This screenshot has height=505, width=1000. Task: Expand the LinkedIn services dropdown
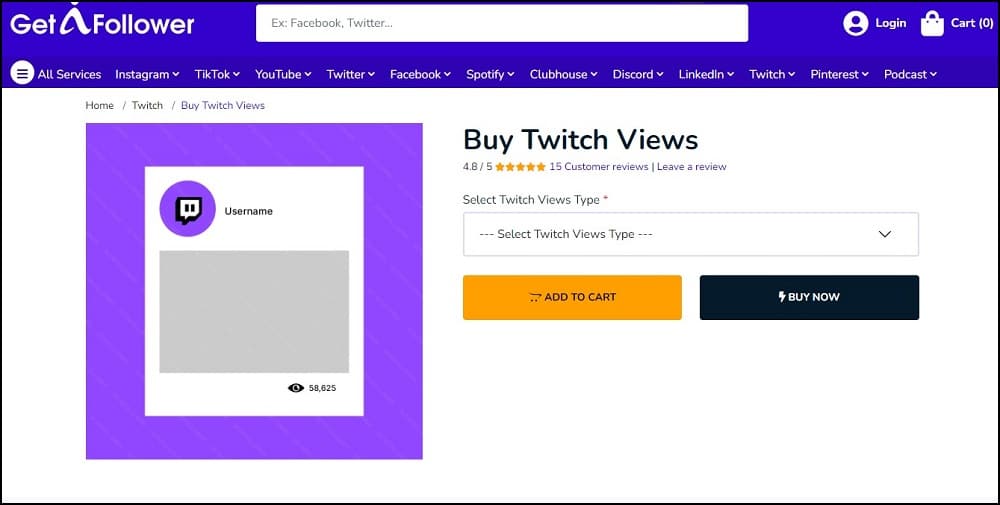click(x=707, y=74)
